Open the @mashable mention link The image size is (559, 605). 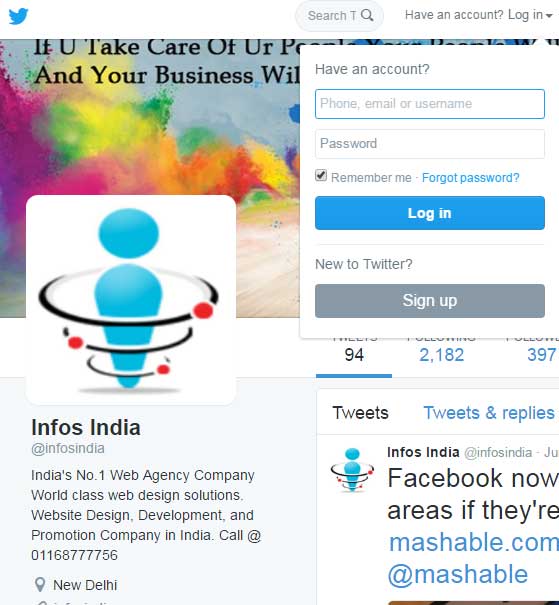458,575
